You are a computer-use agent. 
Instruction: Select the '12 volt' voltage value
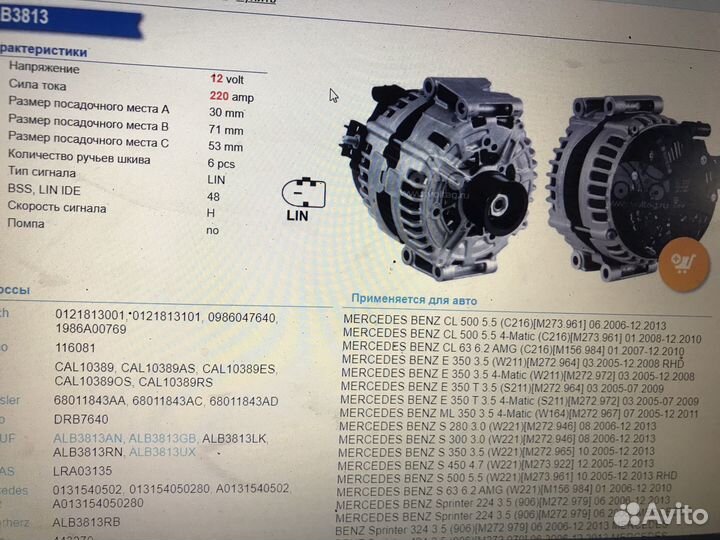227,79
